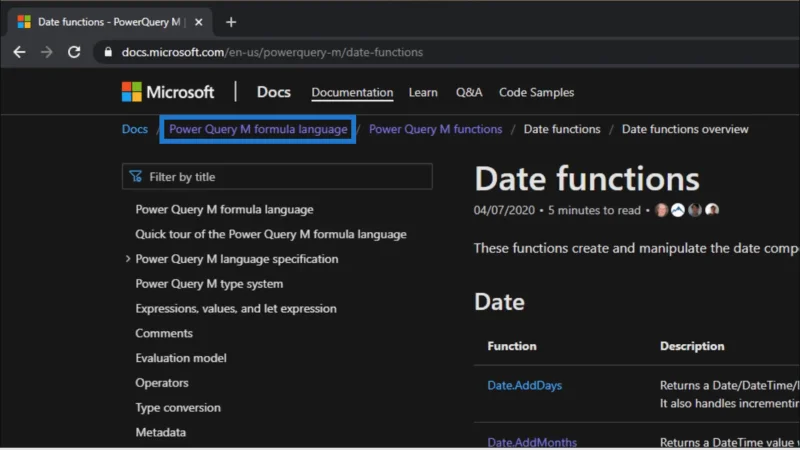Image resolution: width=800 pixels, height=450 pixels.
Task: Open the Documentation menu item
Action: click(352, 92)
